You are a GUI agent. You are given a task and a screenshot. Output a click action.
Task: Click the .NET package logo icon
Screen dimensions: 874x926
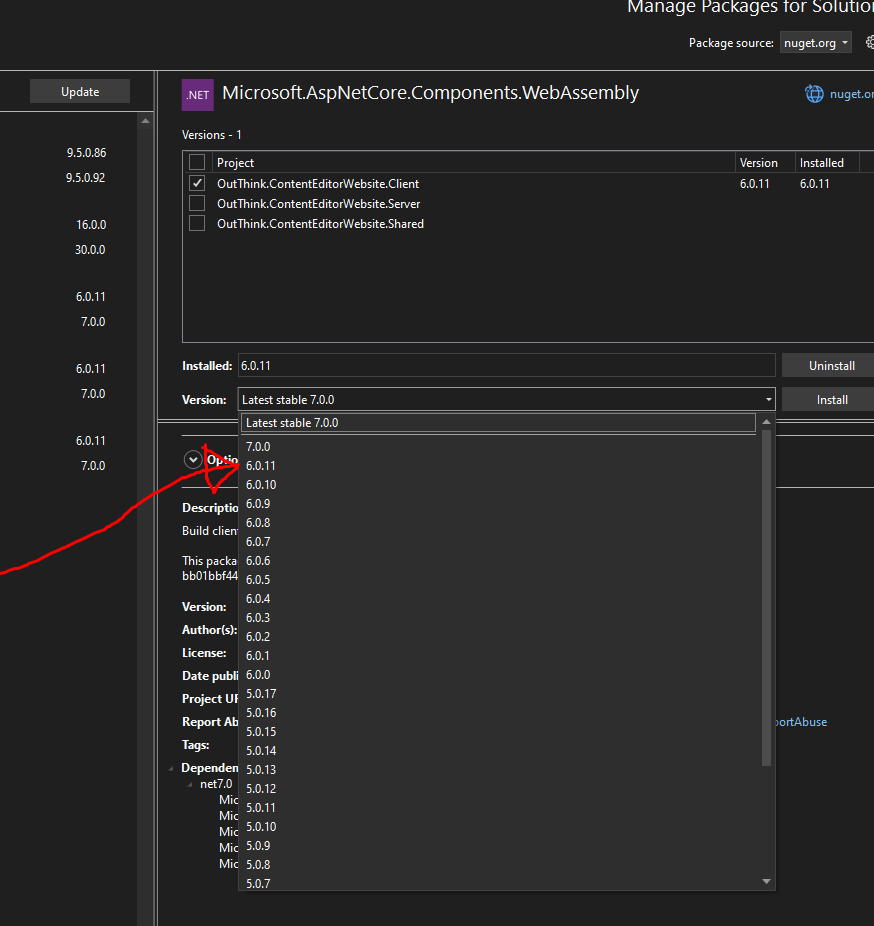click(x=197, y=93)
